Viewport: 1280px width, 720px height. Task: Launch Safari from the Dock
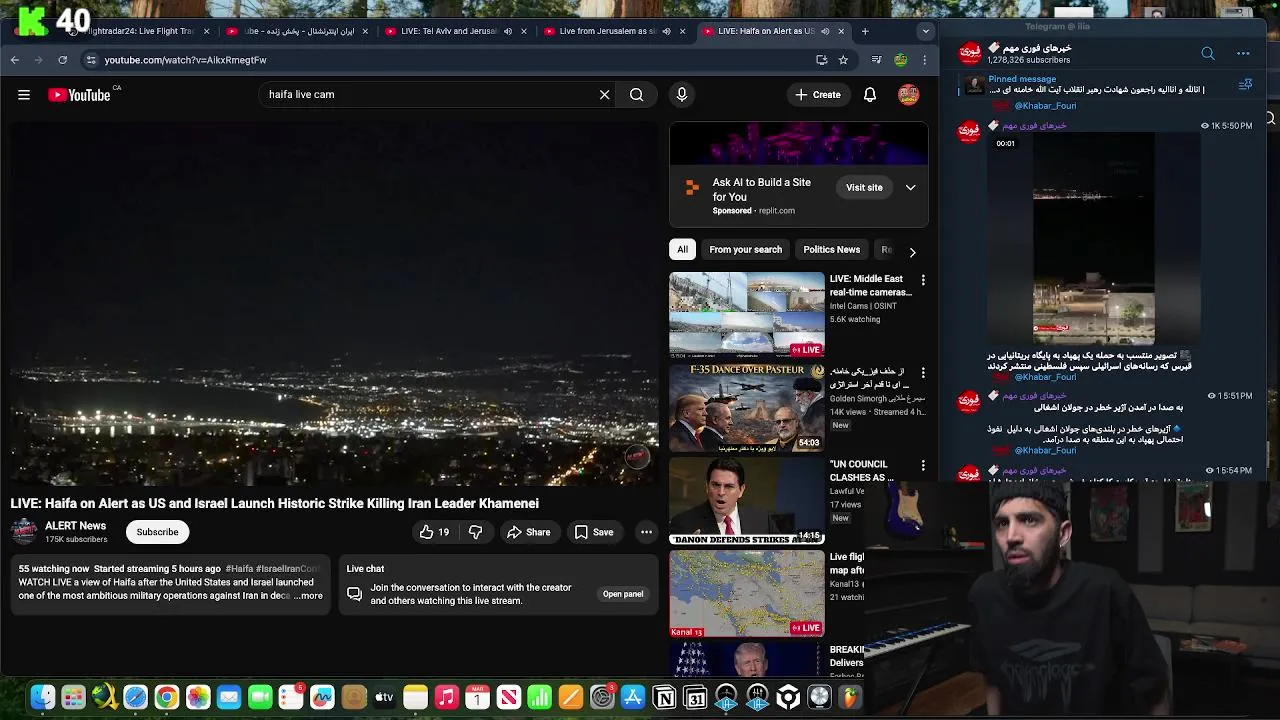point(135,697)
